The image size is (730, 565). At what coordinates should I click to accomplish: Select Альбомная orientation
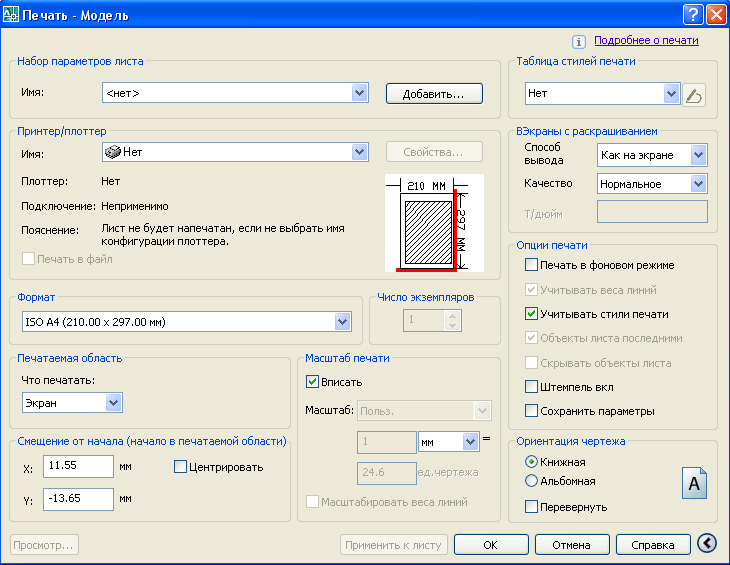[x=531, y=481]
